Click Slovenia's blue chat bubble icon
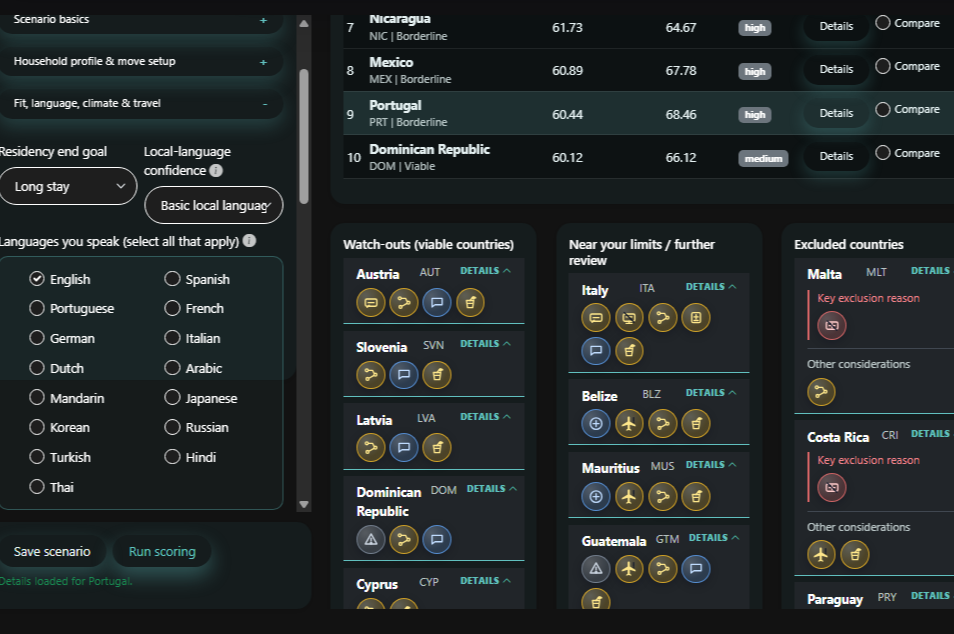954x634 pixels. point(404,375)
